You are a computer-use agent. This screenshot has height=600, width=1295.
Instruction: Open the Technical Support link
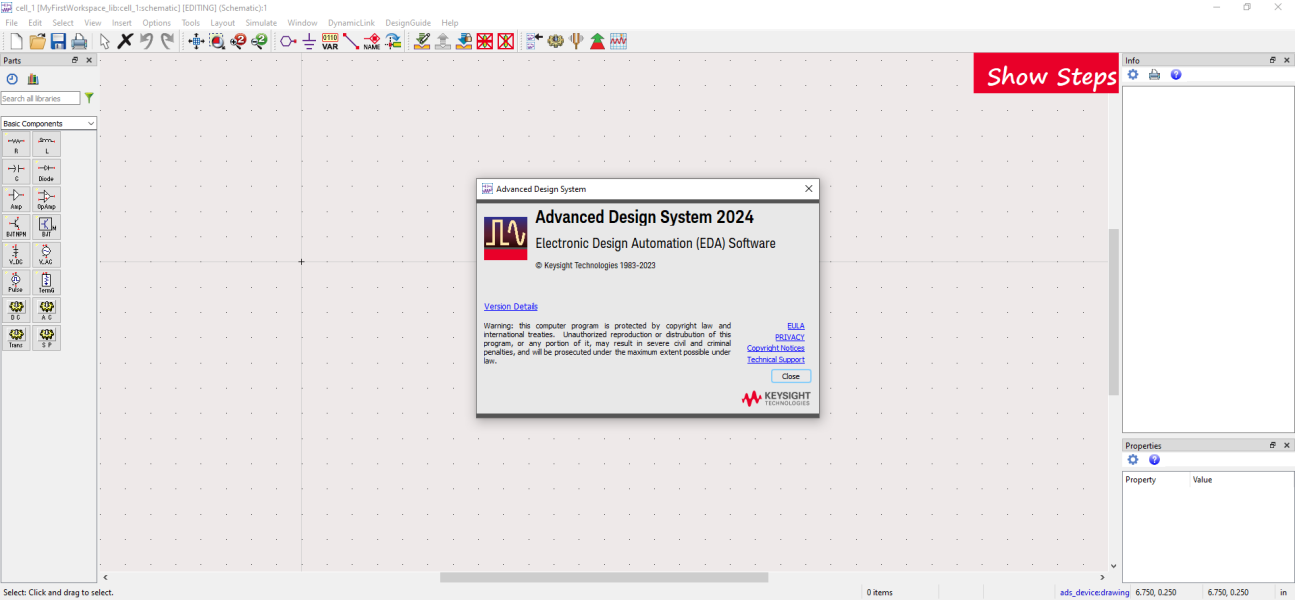click(776, 359)
